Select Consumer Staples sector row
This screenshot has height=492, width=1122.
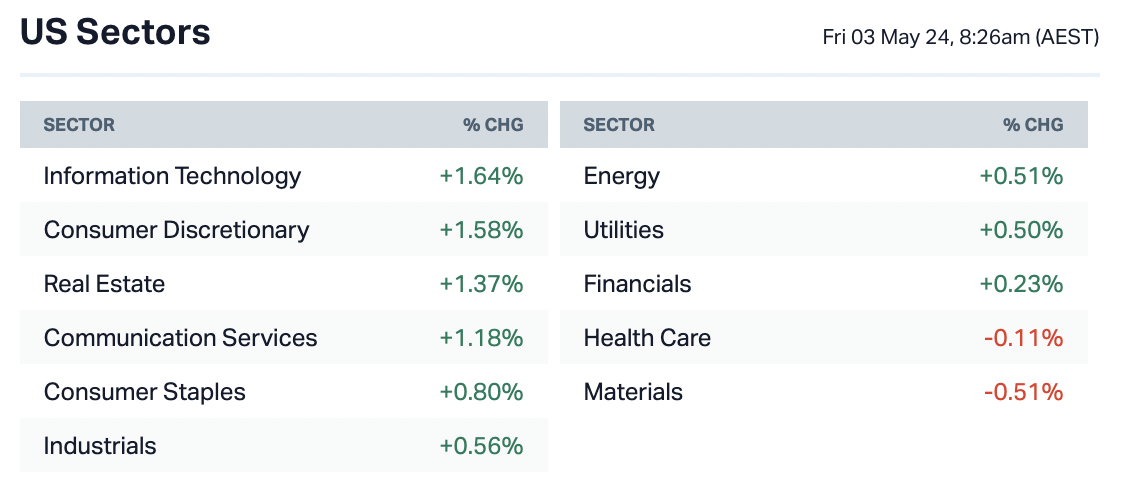click(x=144, y=392)
